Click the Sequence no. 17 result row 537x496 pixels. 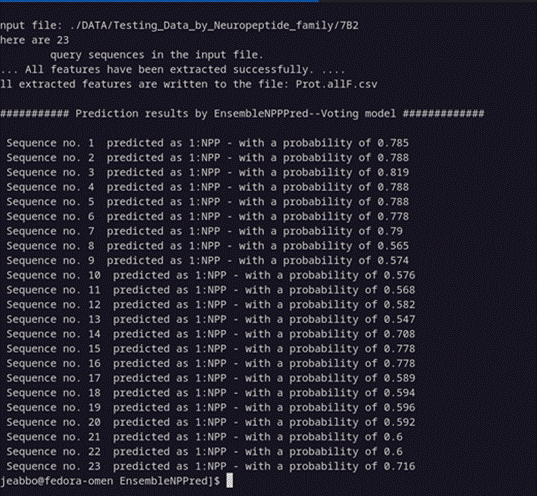tap(211, 378)
